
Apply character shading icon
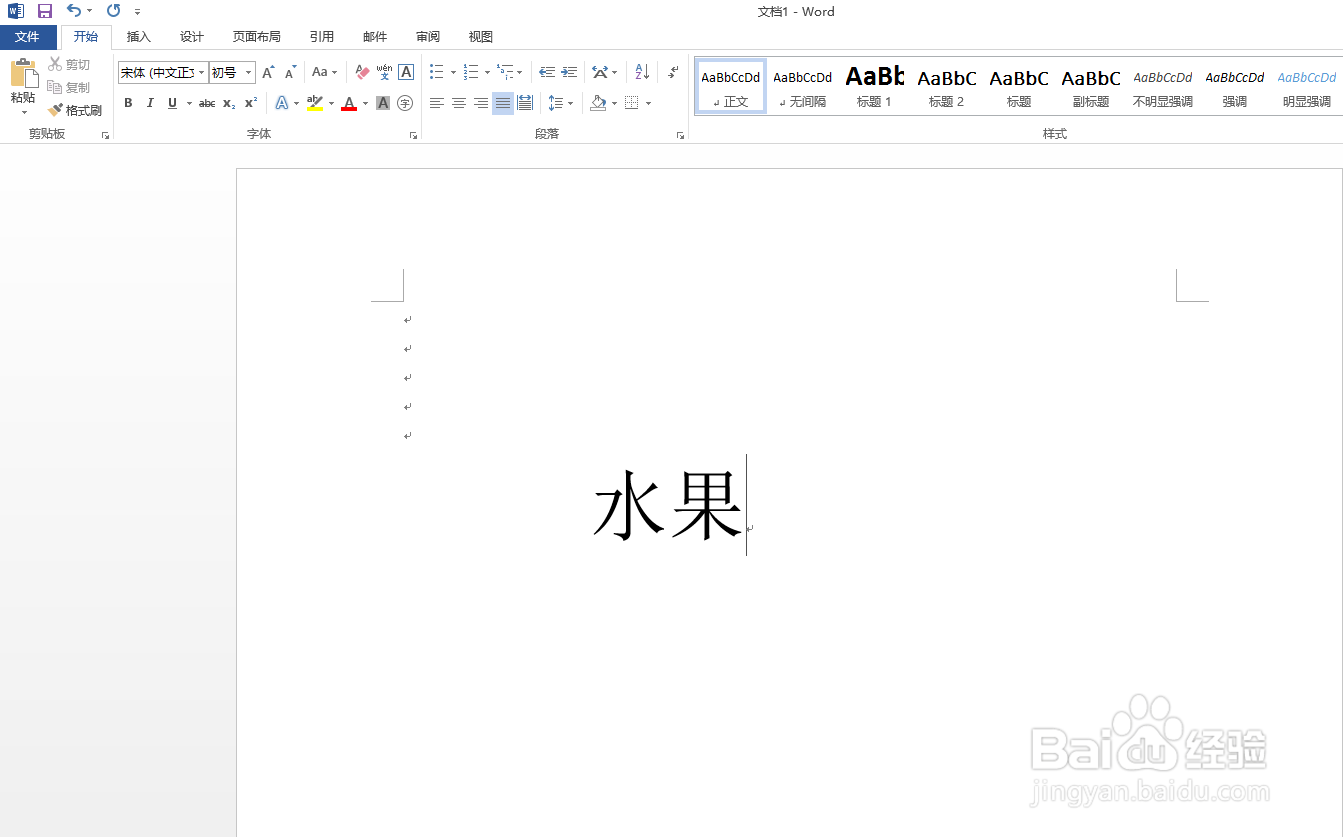pyautogui.click(x=383, y=103)
